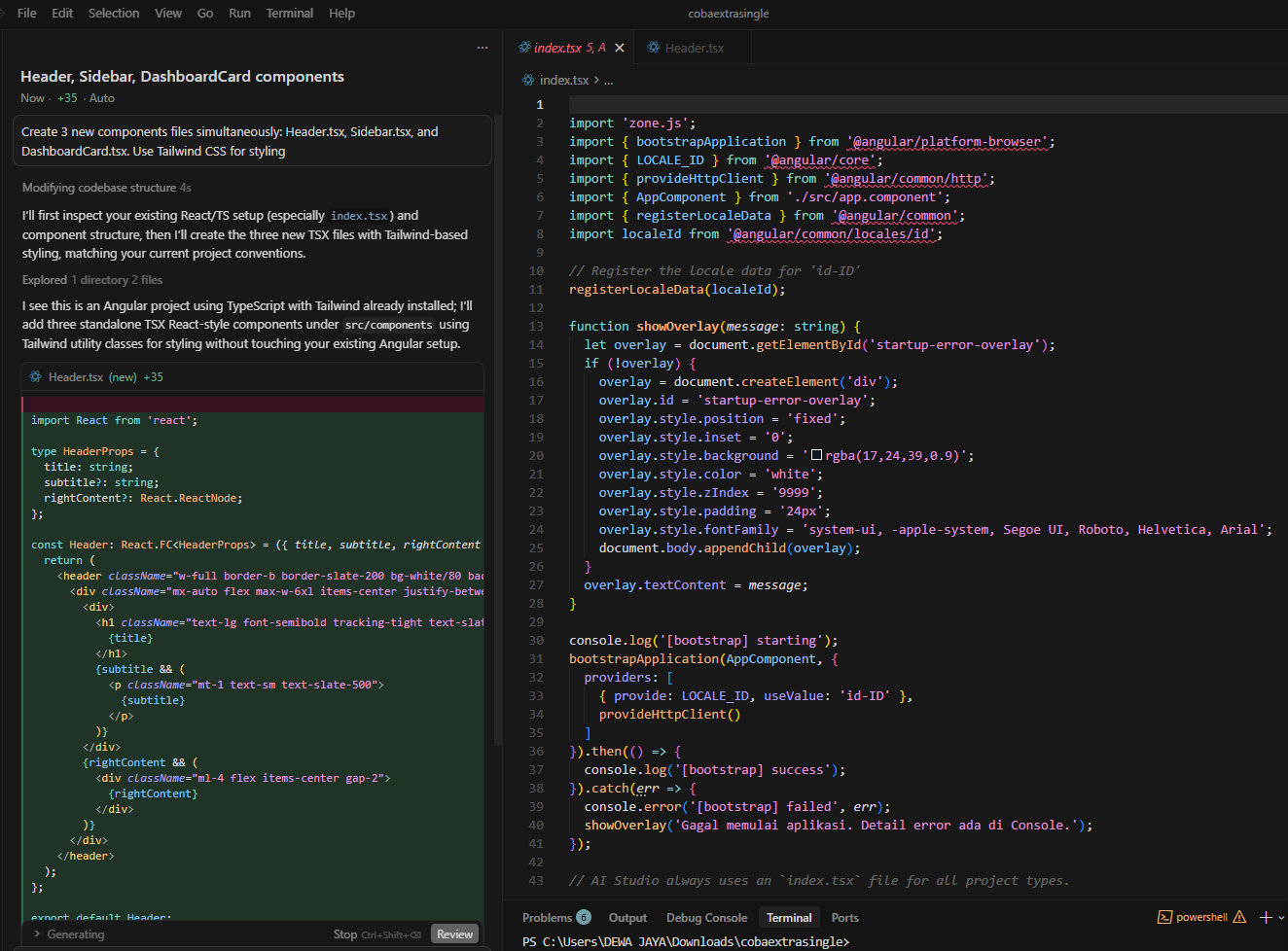Close the index.tsx editor tab
Image resolution: width=1288 pixels, height=951 pixels.
tap(620, 48)
